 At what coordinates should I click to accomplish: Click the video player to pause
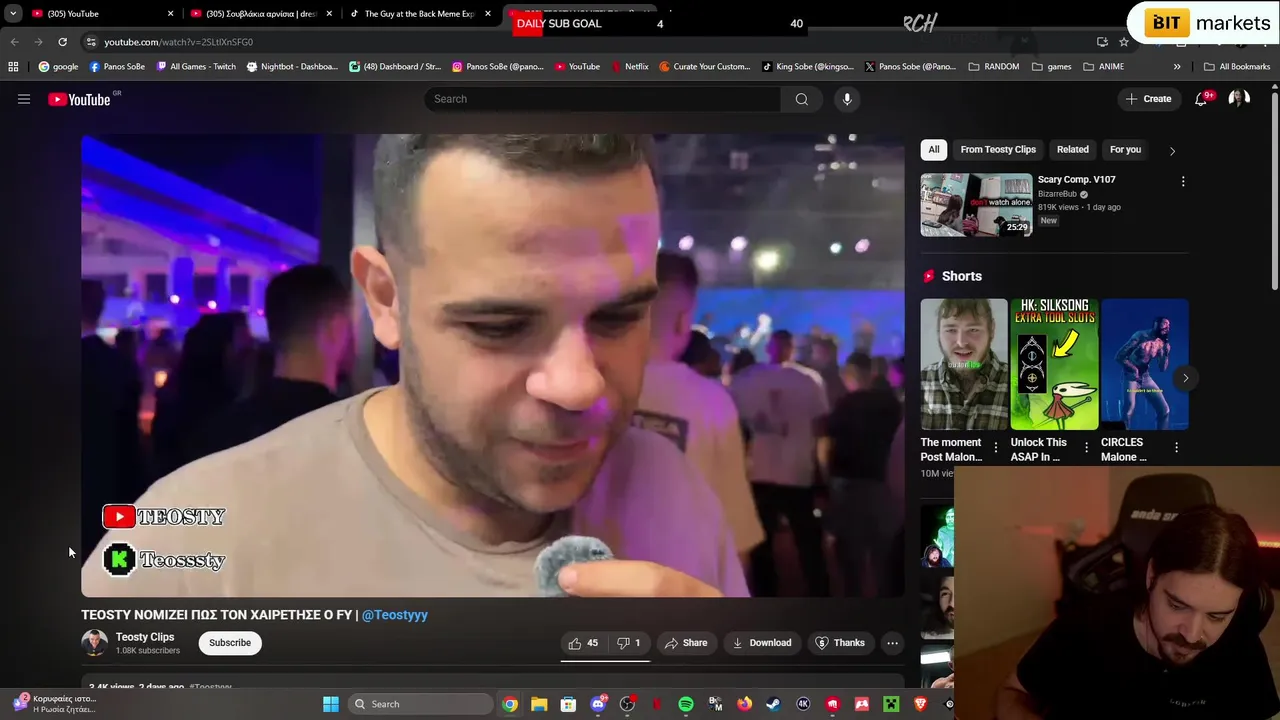[x=493, y=366]
